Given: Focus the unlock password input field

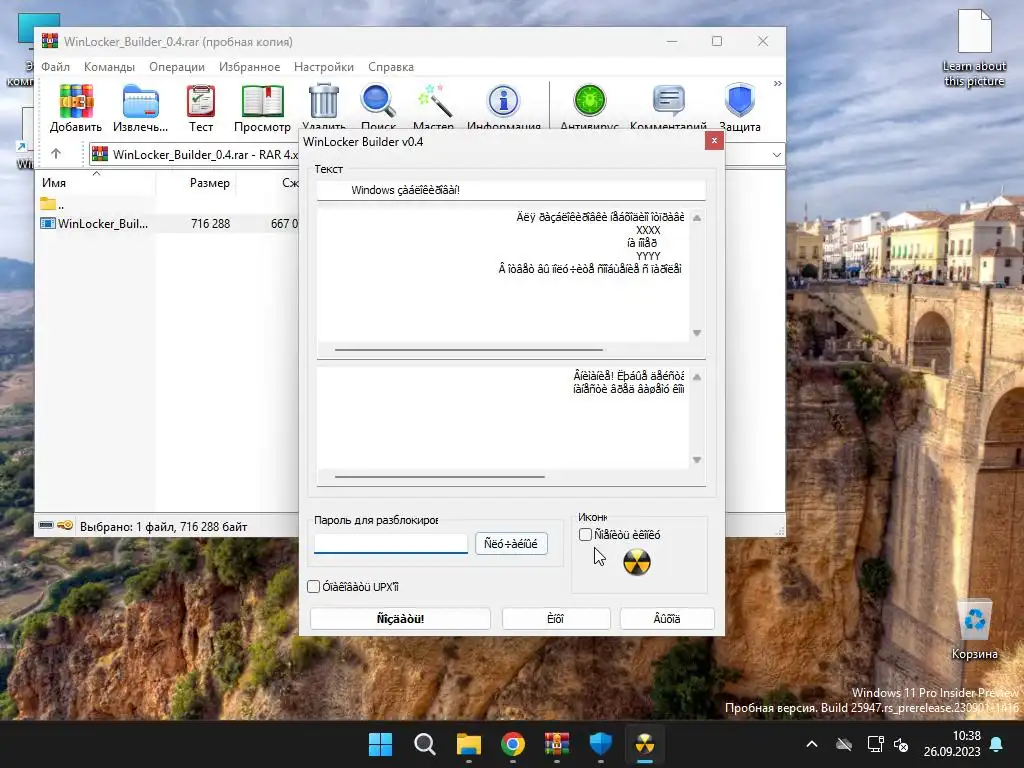Looking at the screenshot, I should coord(391,543).
